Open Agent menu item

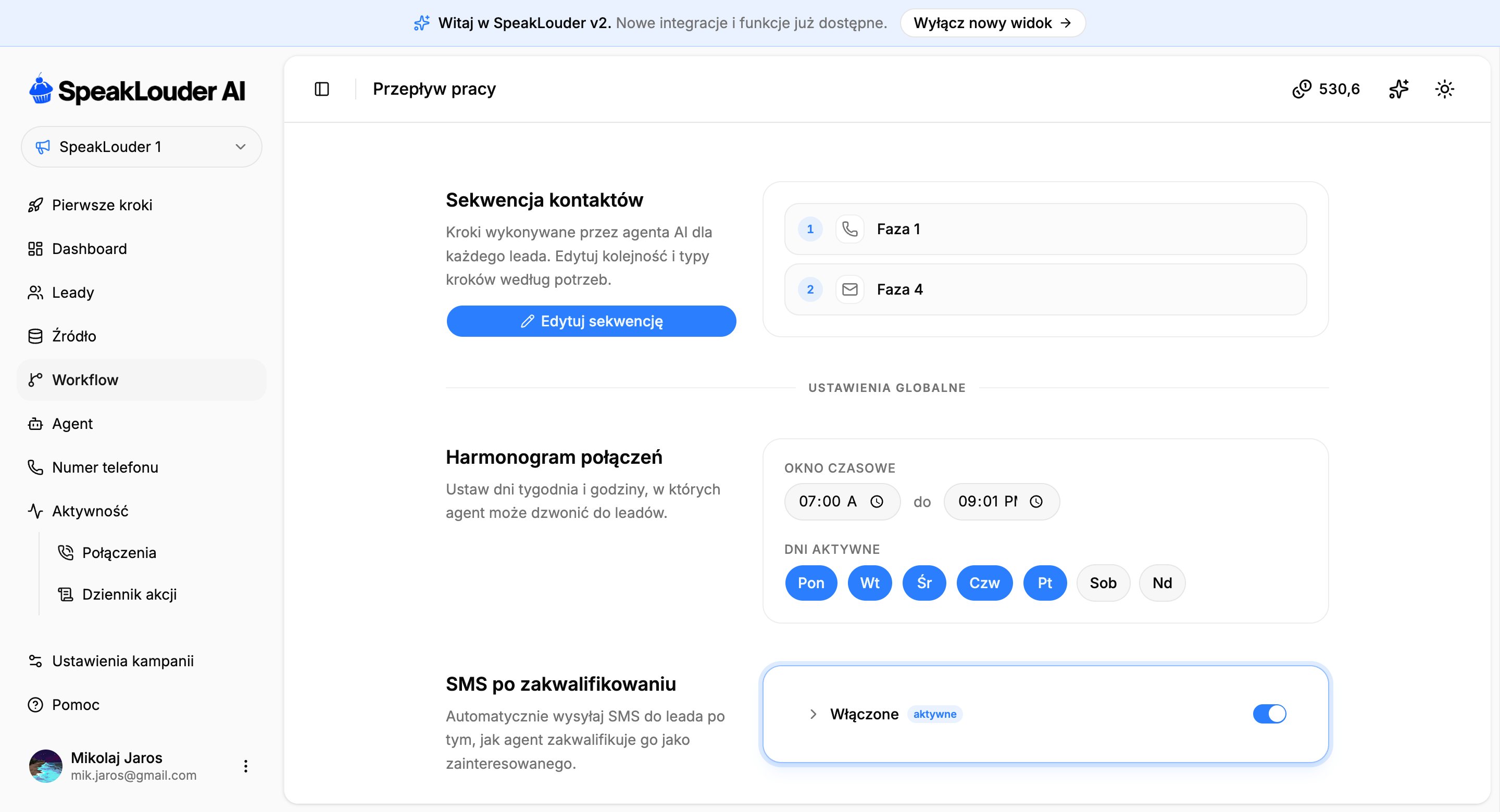pyautogui.click(x=142, y=424)
